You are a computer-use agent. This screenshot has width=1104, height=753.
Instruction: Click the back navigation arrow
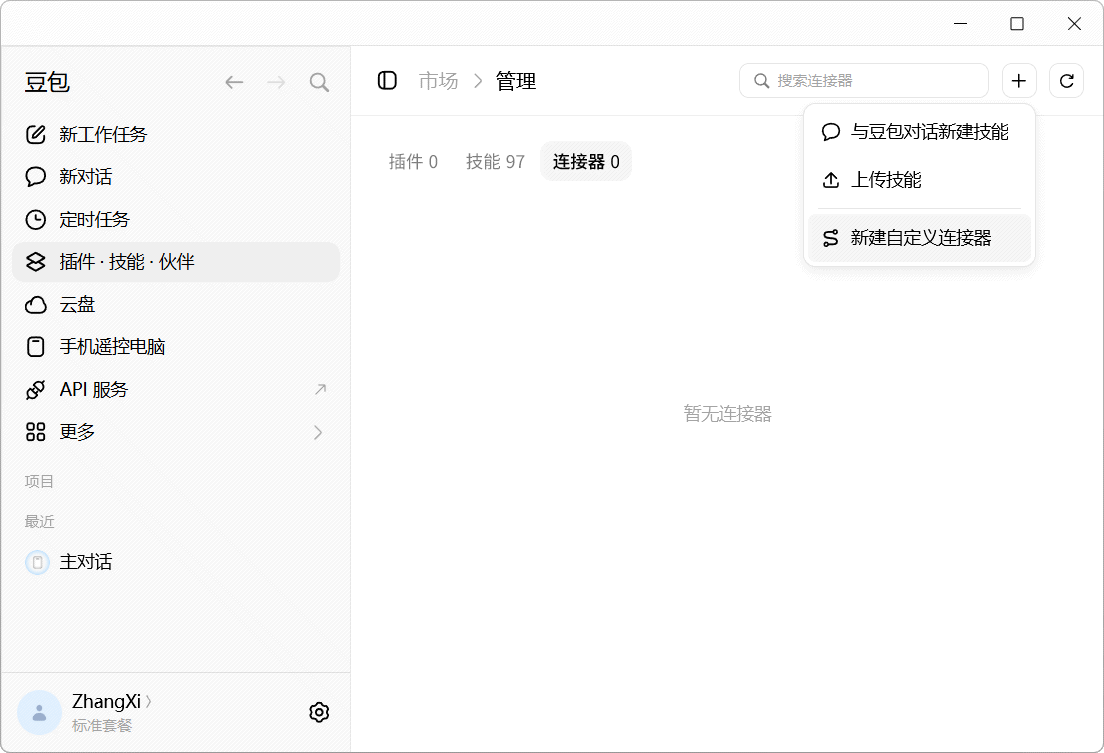(x=234, y=82)
